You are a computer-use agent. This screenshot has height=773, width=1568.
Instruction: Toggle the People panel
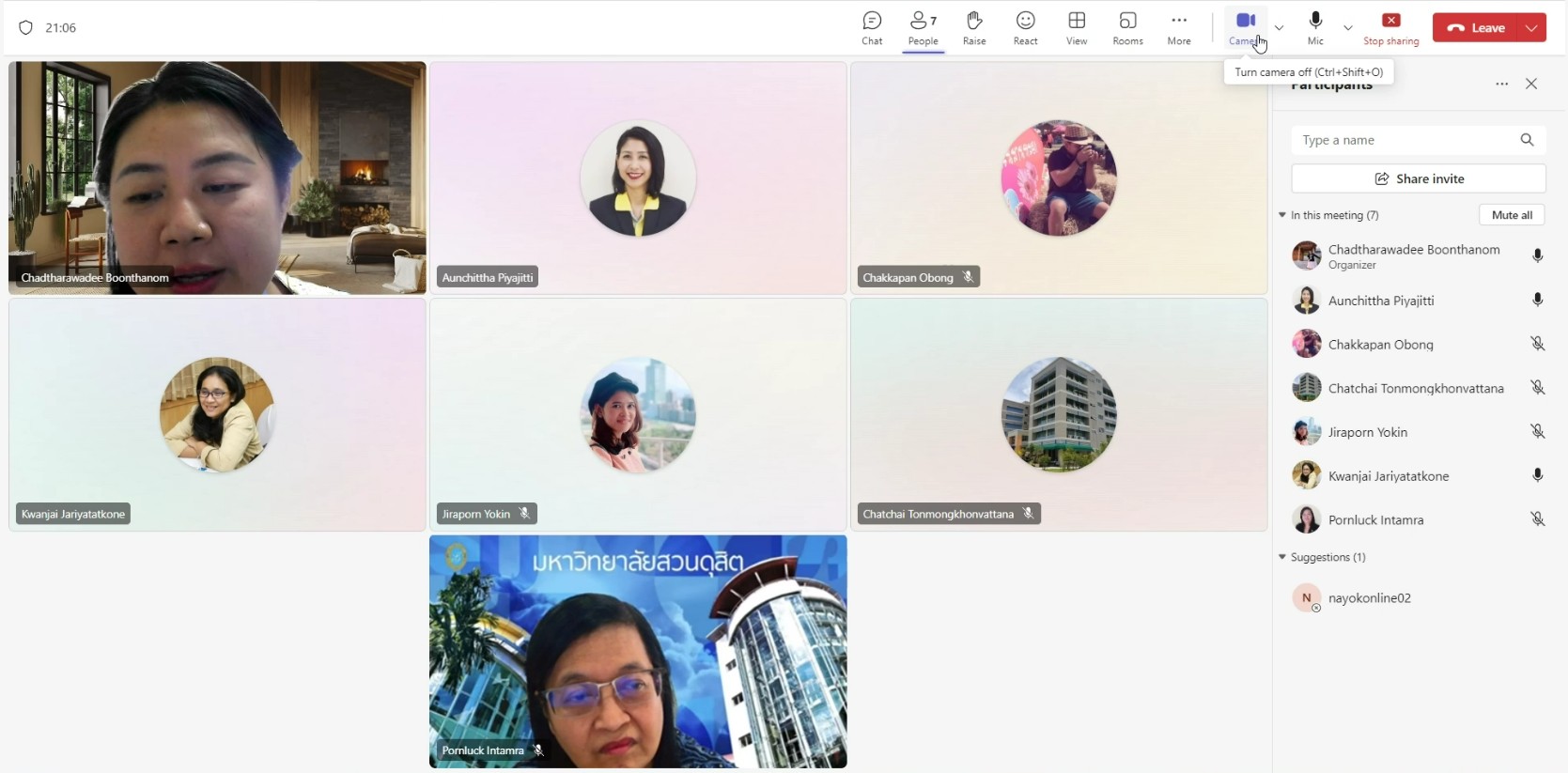pyautogui.click(x=923, y=28)
